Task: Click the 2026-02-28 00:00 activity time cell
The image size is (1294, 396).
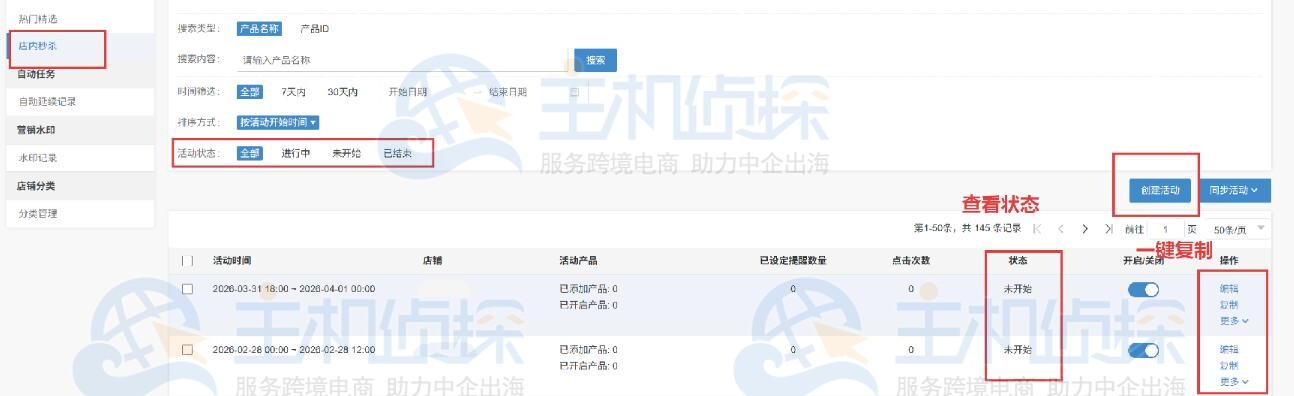Action: [x=294, y=350]
